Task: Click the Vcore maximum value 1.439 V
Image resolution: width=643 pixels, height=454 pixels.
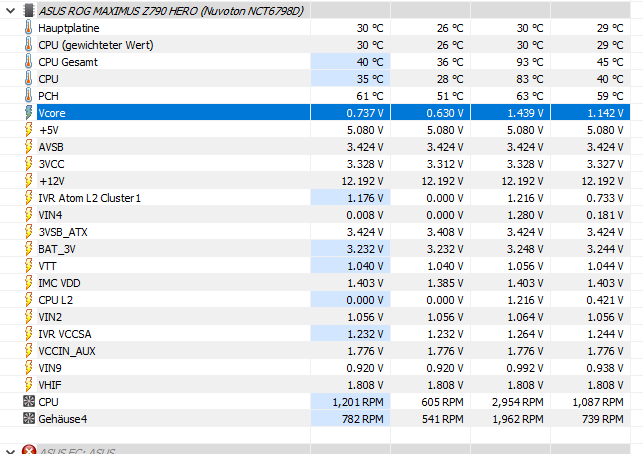Action: point(525,113)
